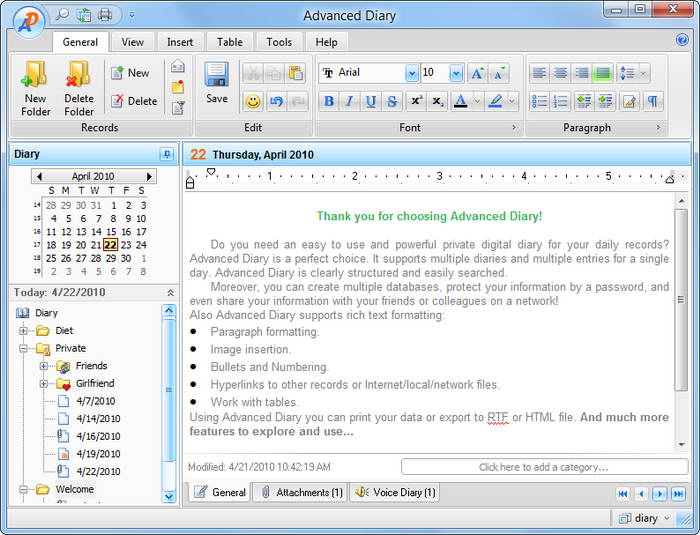
Task: Click the Advanced Diary application orb
Action: (x=29, y=21)
